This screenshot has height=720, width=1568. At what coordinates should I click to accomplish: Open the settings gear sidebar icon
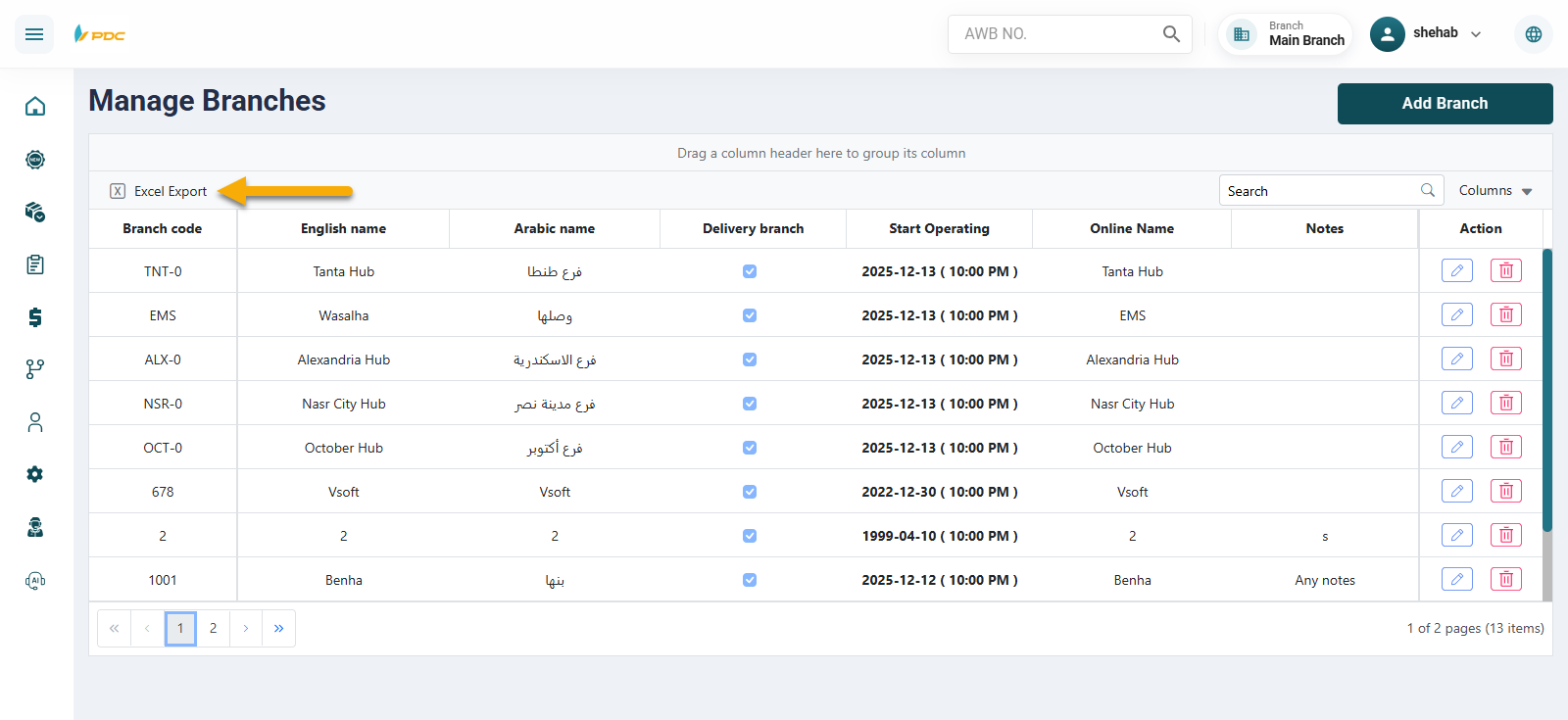pyautogui.click(x=35, y=474)
